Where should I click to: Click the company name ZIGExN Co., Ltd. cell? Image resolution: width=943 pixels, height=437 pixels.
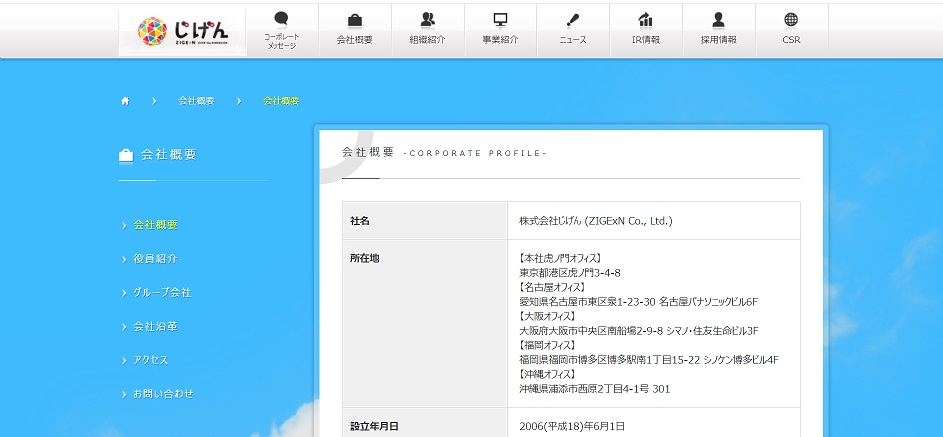tap(595, 220)
